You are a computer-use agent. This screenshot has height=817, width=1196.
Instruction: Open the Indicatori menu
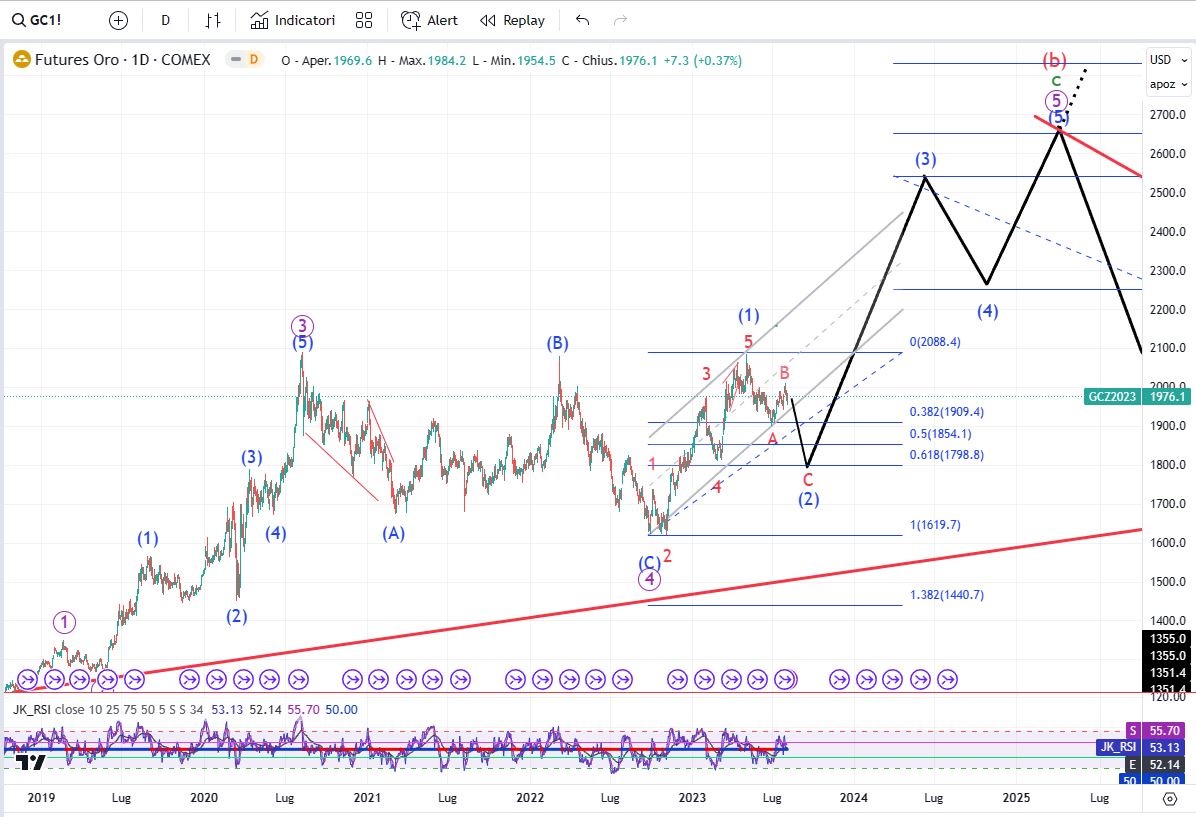tap(293, 21)
